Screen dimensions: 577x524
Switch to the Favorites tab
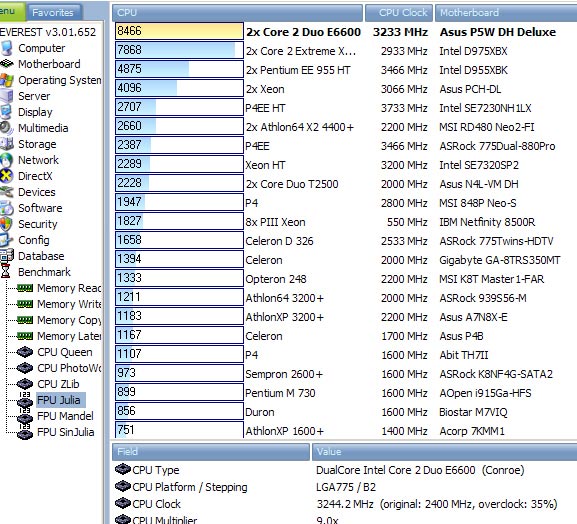(53, 13)
